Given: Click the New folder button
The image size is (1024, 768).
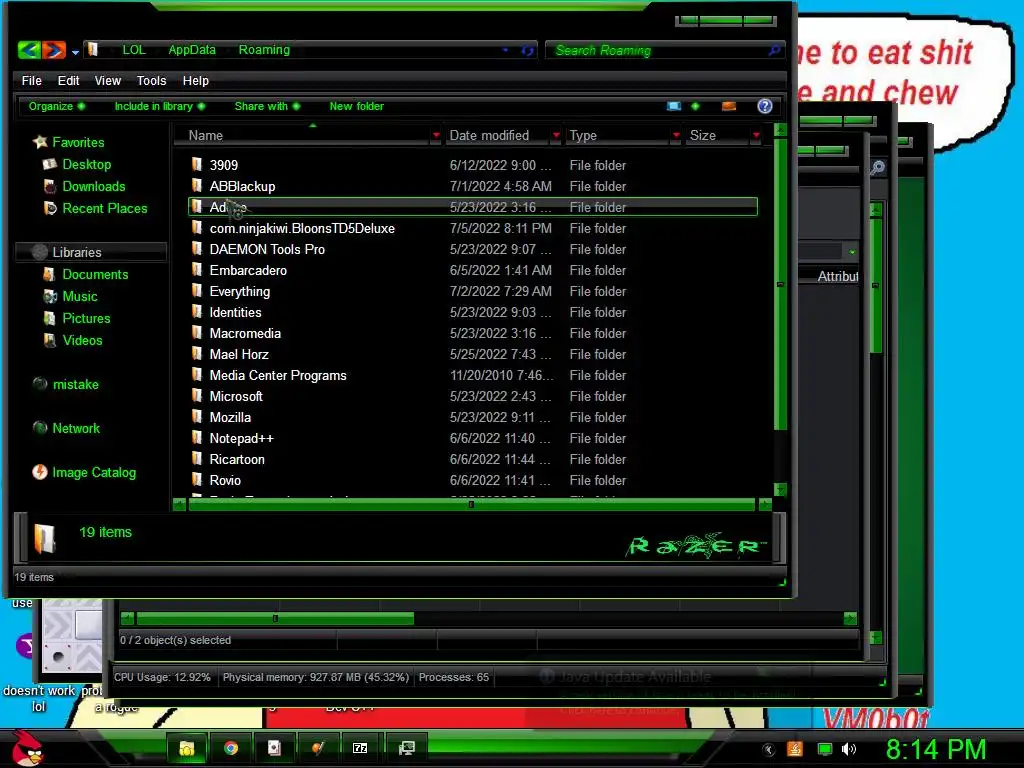Looking at the screenshot, I should tap(357, 106).
